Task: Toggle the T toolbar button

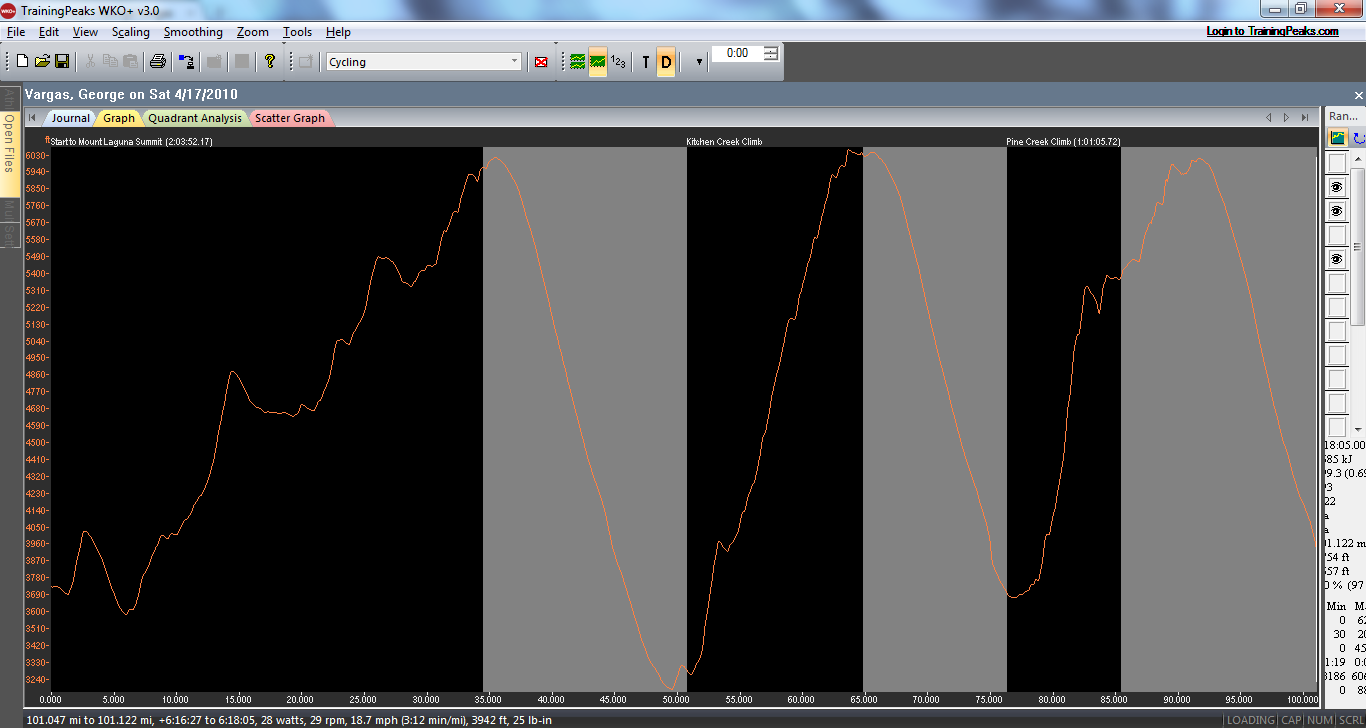Action: (x=645, y=62)
